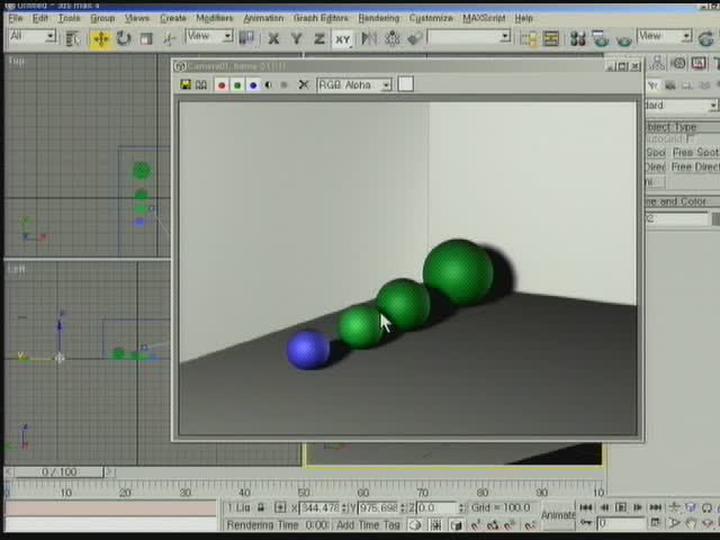Restrict transform to the X axis
720x540 pixels.
(274, 39)
